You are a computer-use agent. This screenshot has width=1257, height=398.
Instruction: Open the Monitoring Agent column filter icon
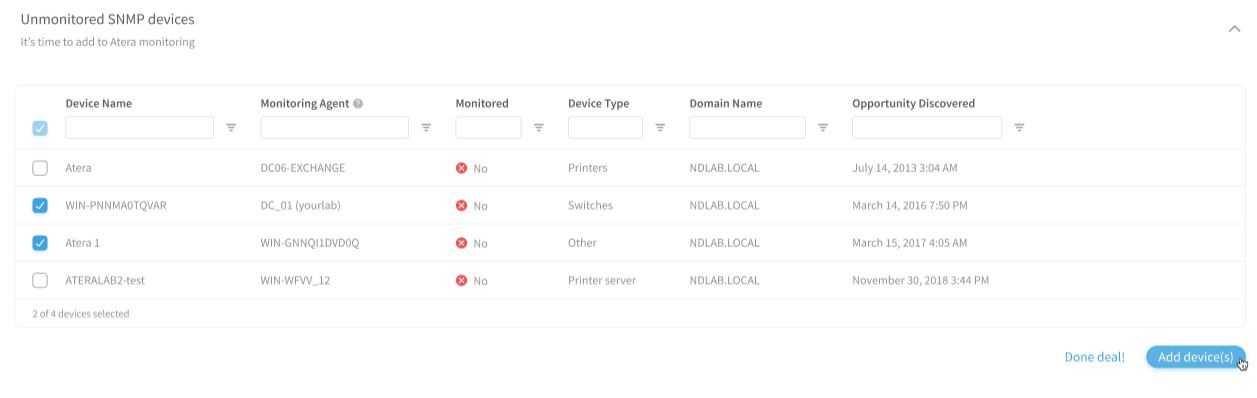coord(426,128)
